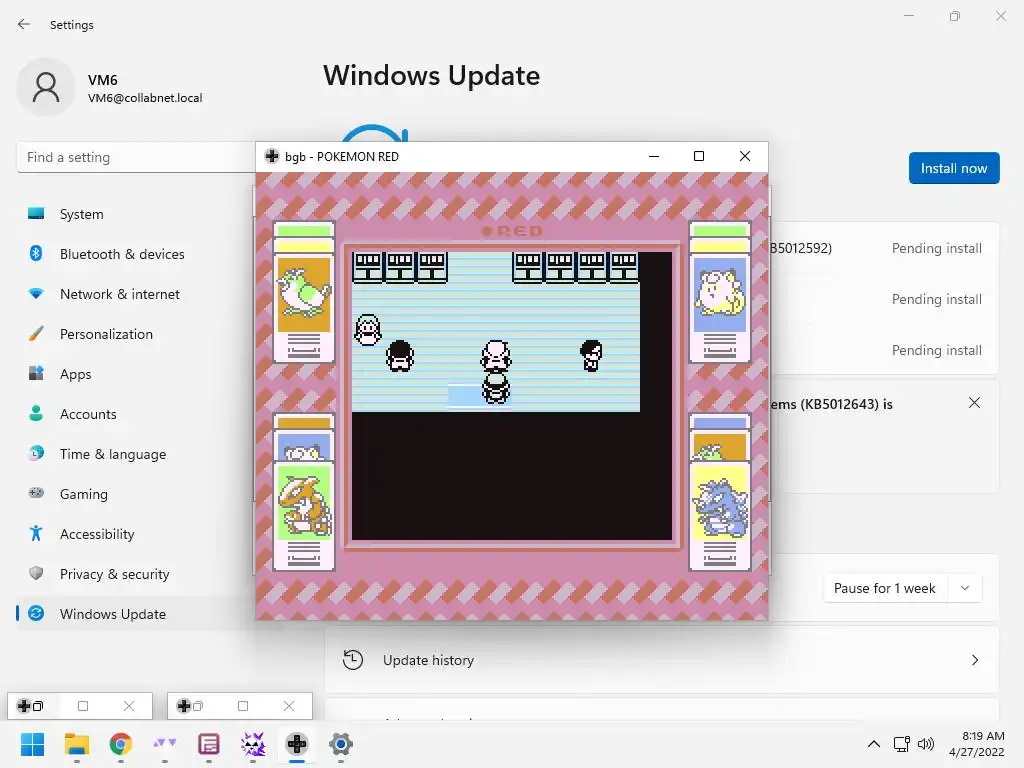
Task: Open File Explorer from the taskbar
Action: (76, 744)
